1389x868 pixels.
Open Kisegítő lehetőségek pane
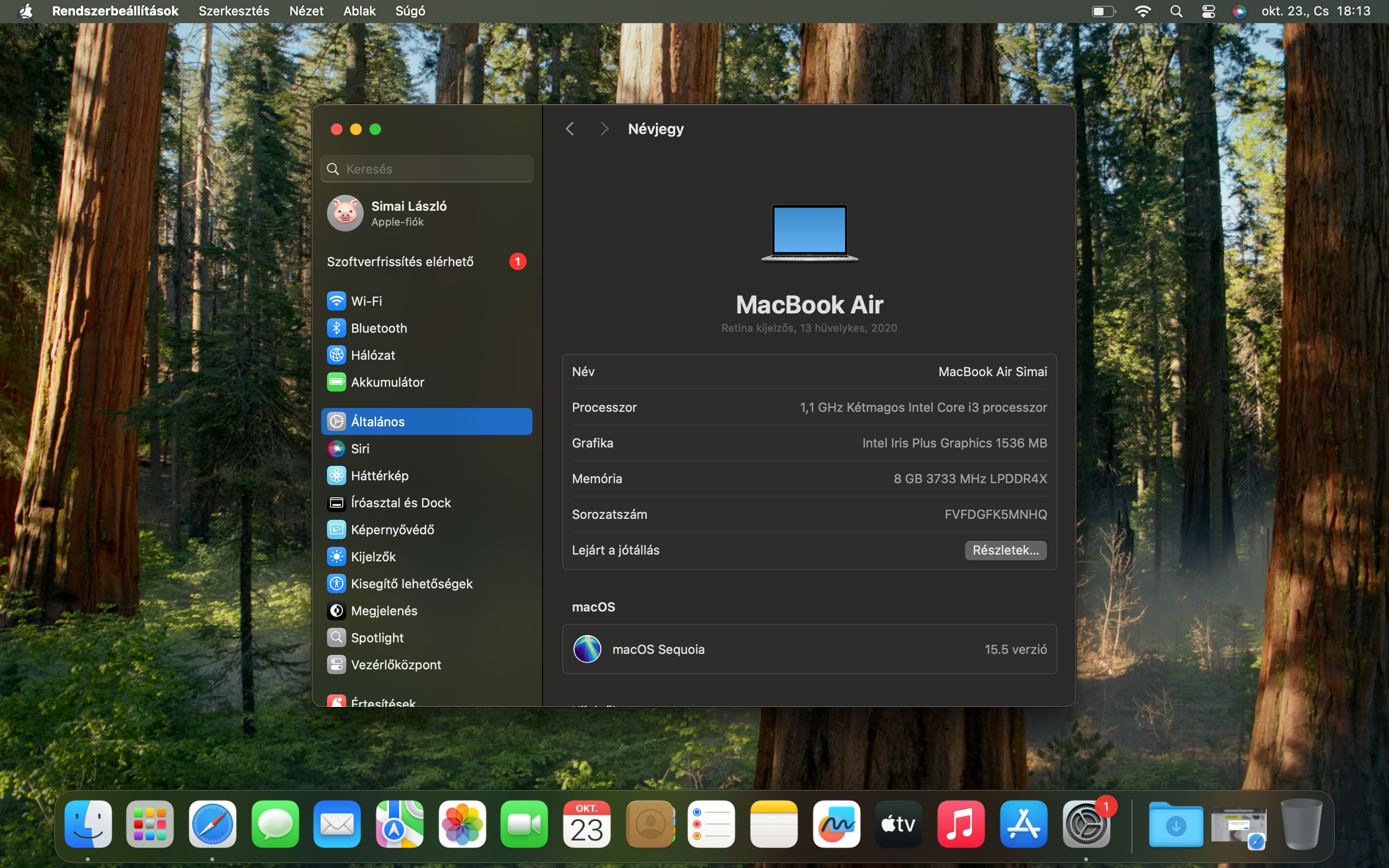click(x=411, y=583)
